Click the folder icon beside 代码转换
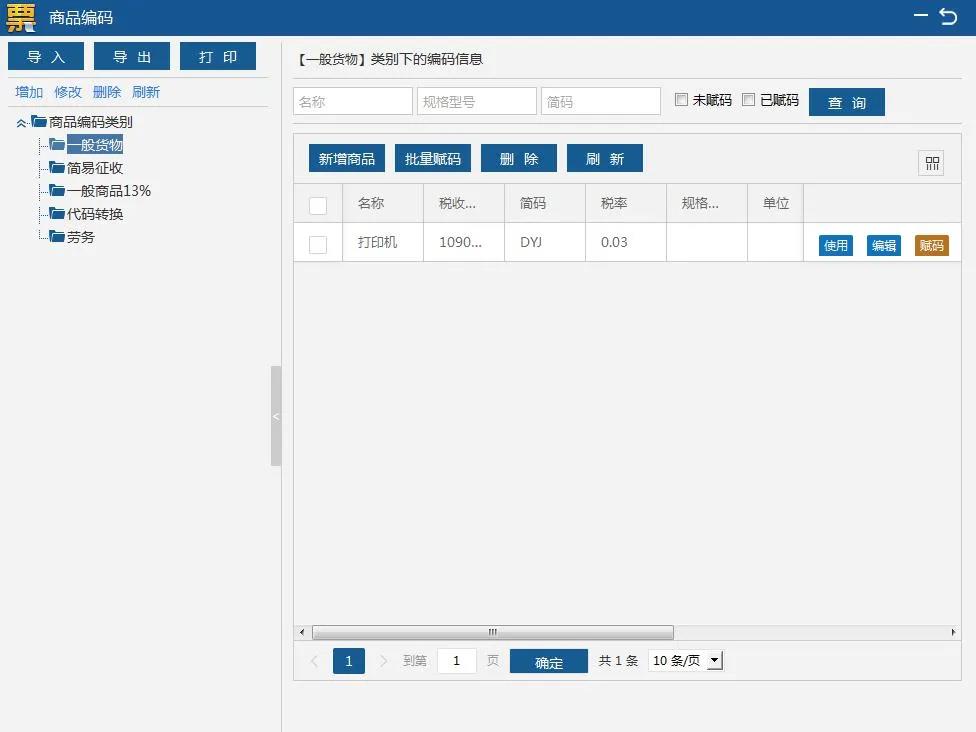 point(56,214)
